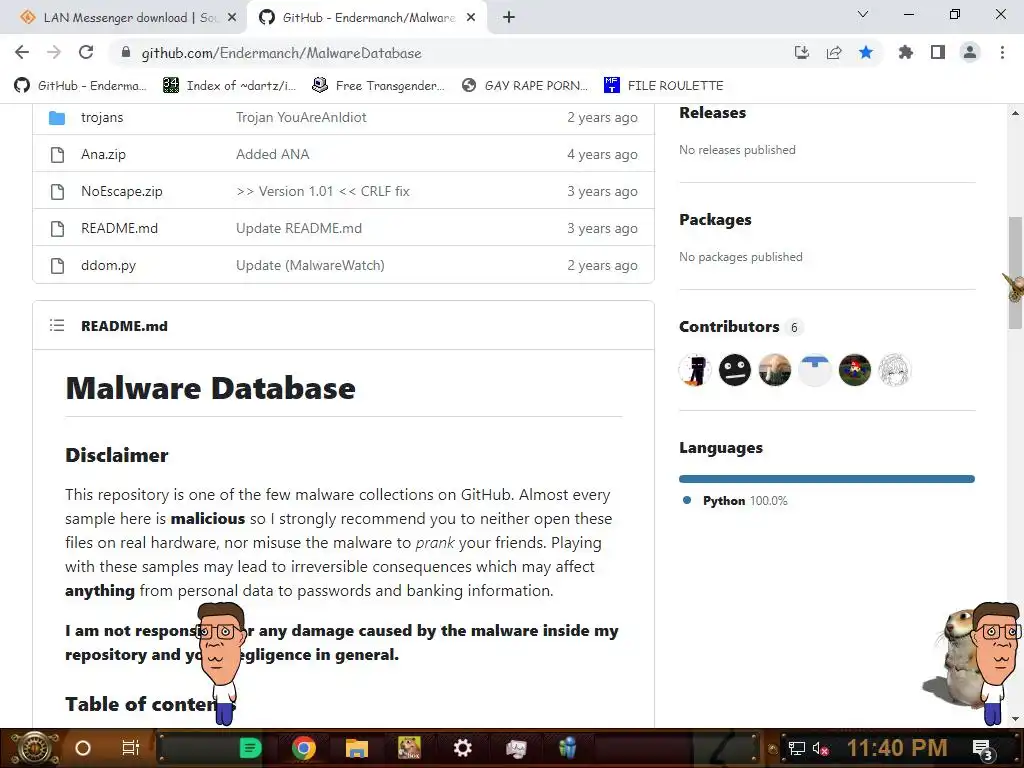Open the tab search chevron
The image size is (1024, 768).
(863, 14)
